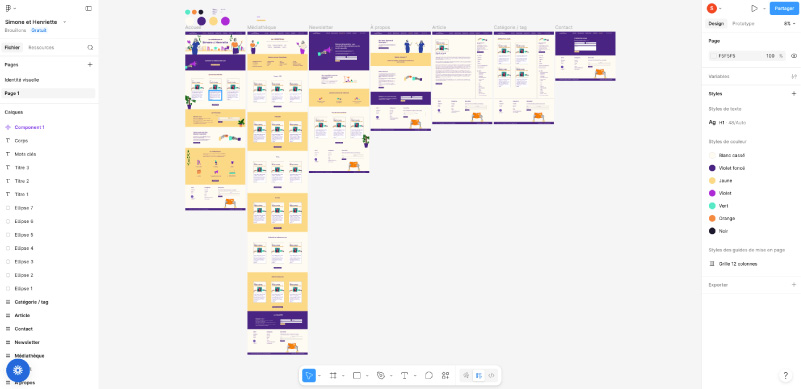
Task: Select the Pen tool in toolbar
Action: click(381, 375)
